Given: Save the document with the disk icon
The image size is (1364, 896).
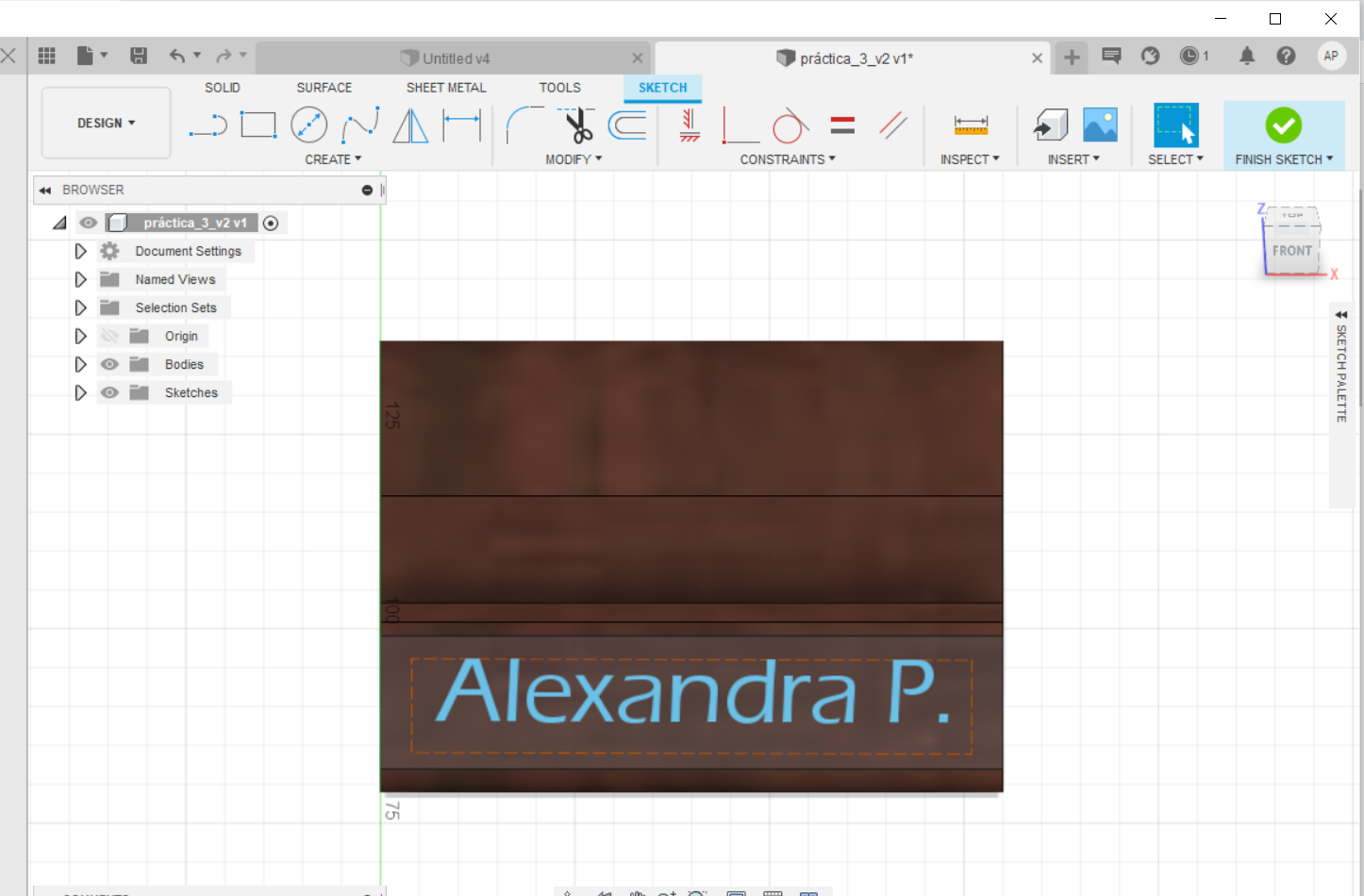Looking at the screenshot, I should (139, 56).
